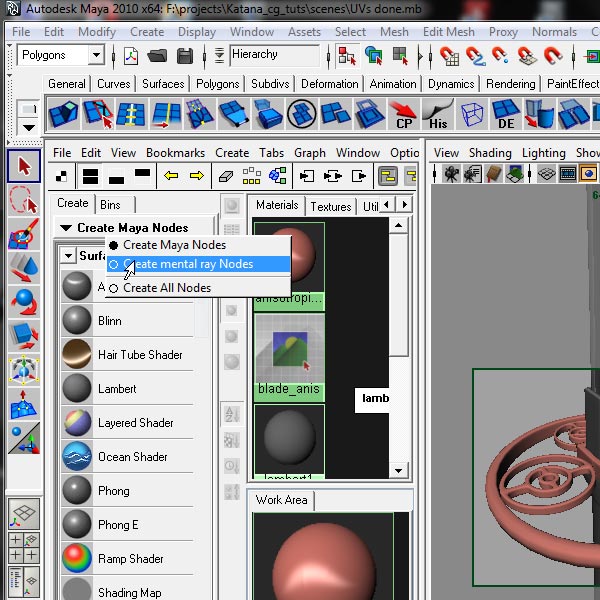600x600 pixels.
Task: Activate the Soft Modification tool
Action: pos(24,404)
